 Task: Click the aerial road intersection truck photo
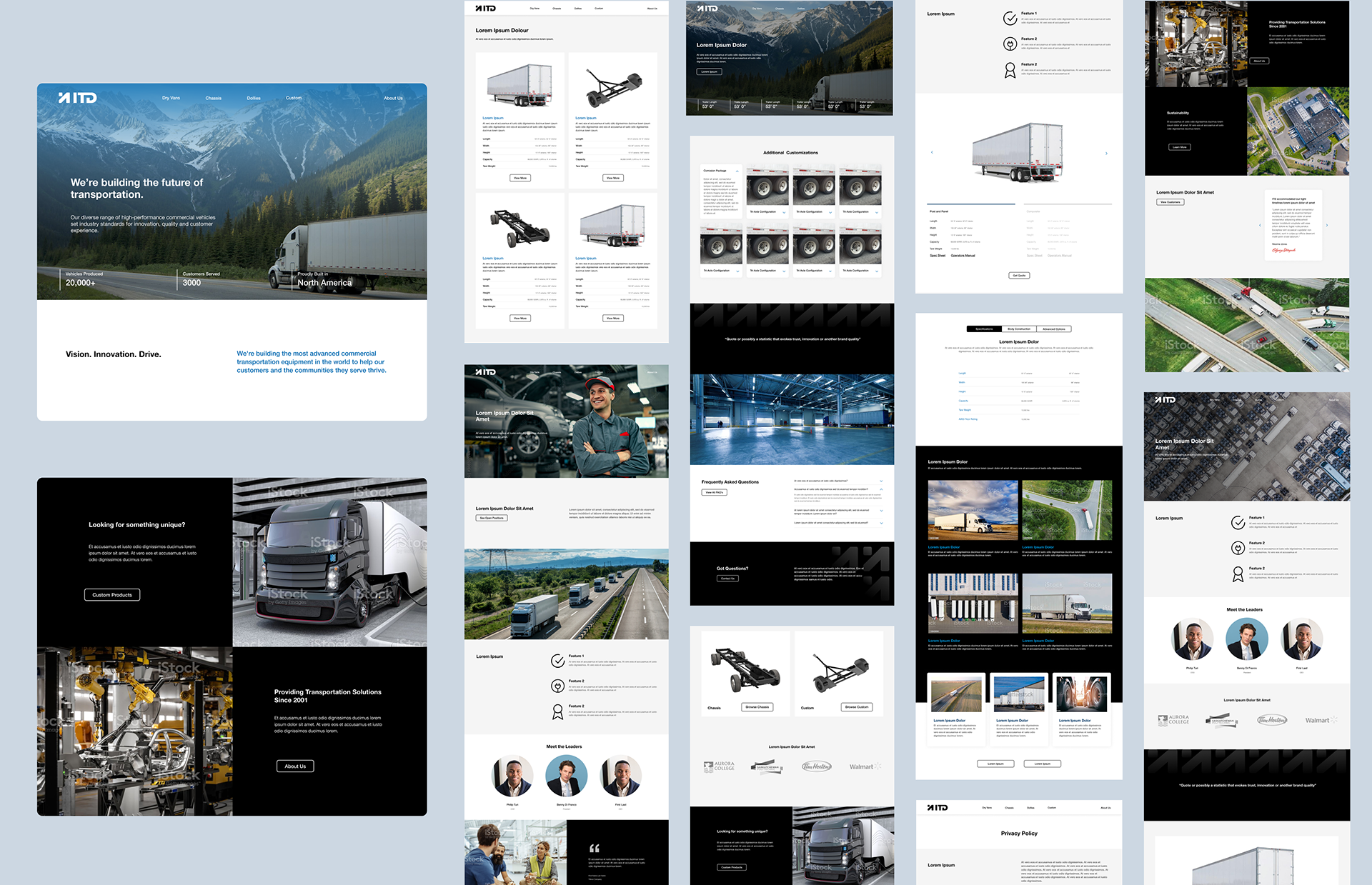pos(1067,510)
